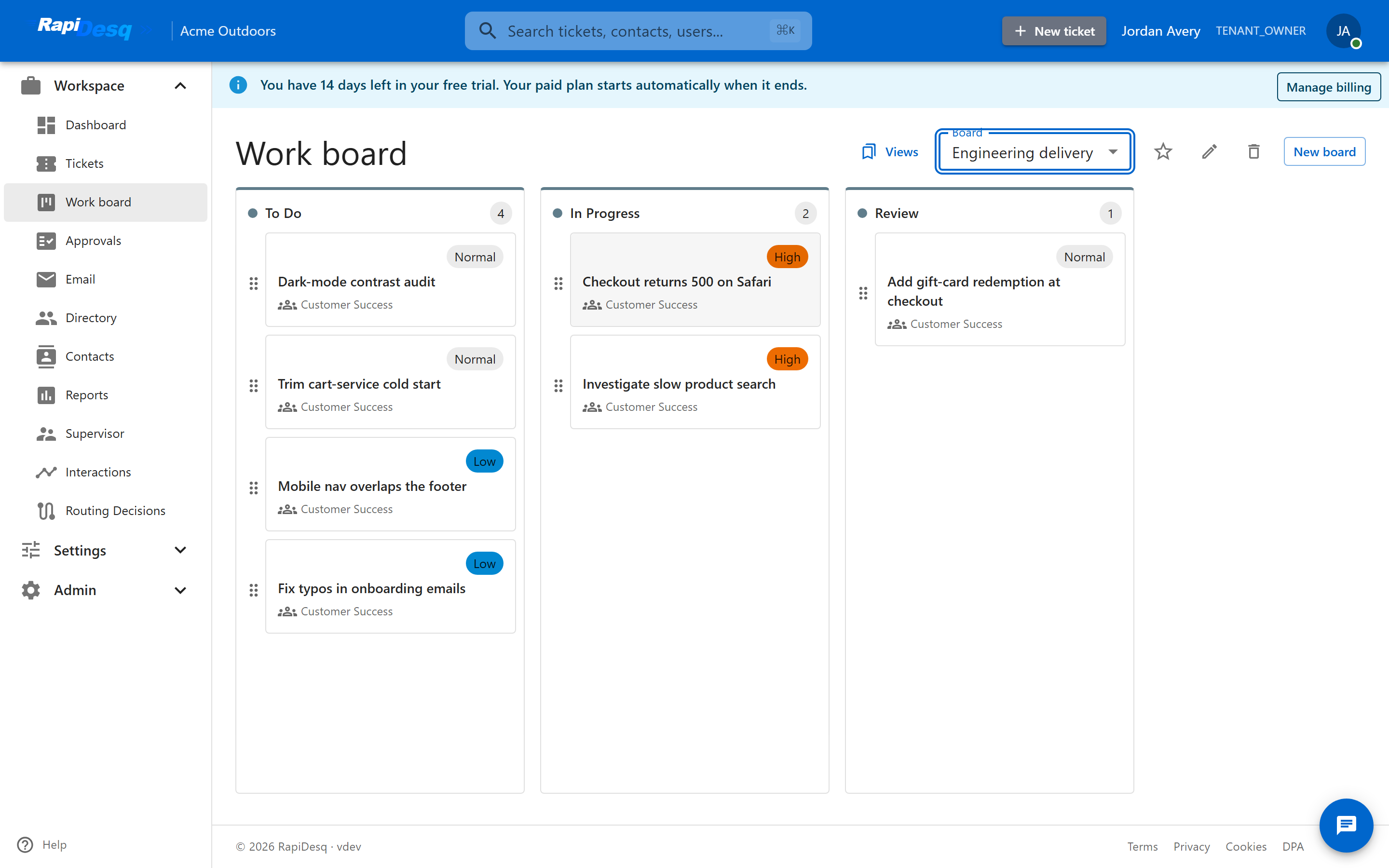This screenshot has width=1389, height=868.
Task: Delete board using the trash icon
Action: (1253, 151)
